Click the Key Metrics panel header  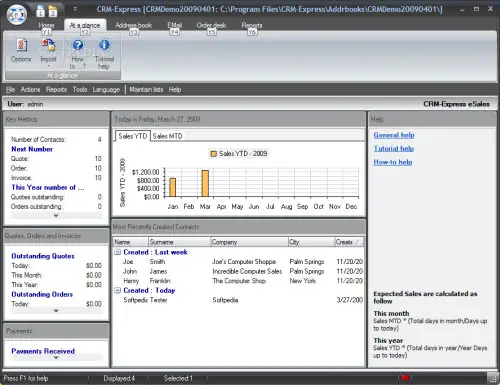point(56,119)
